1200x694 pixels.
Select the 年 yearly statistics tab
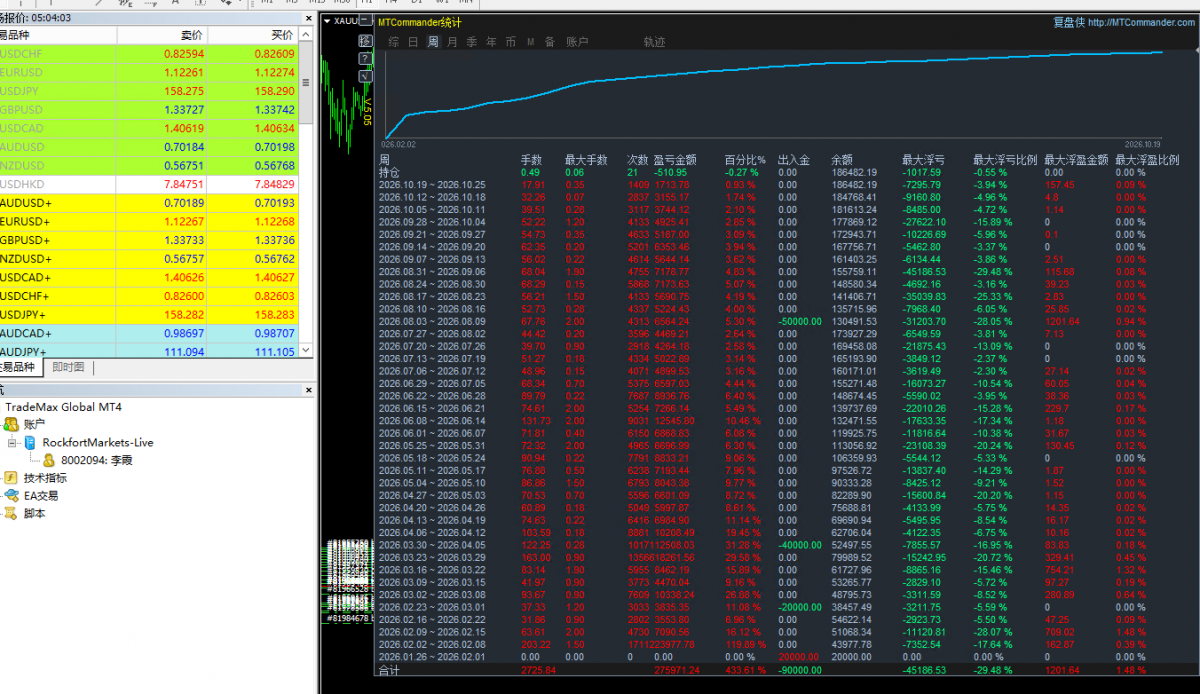(x=491, y=42)
